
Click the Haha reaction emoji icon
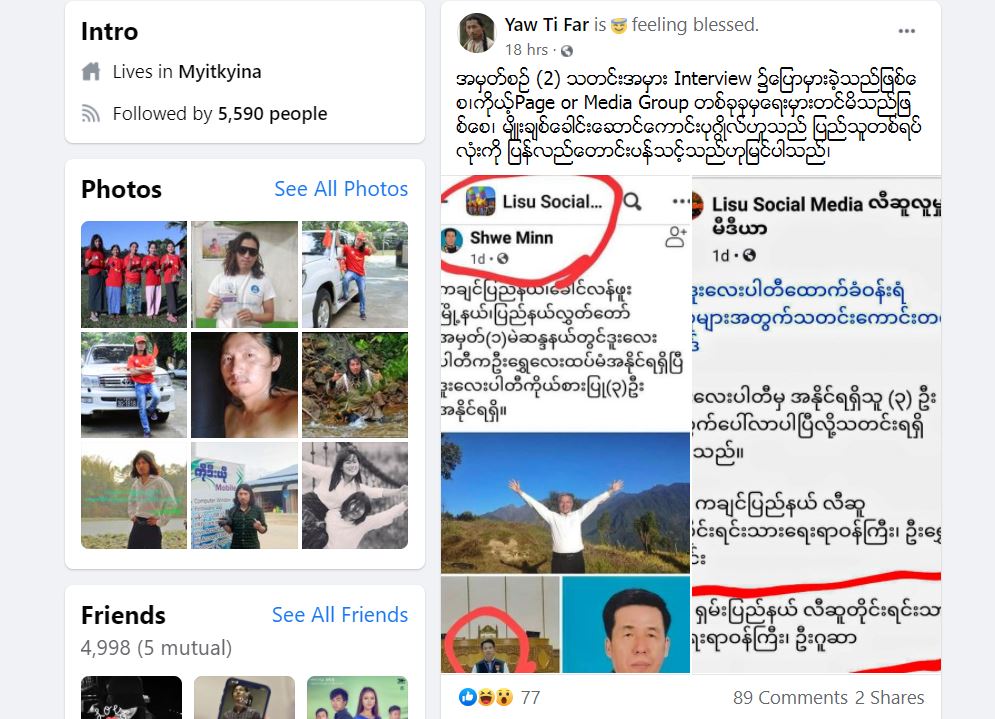click(486, 697)
